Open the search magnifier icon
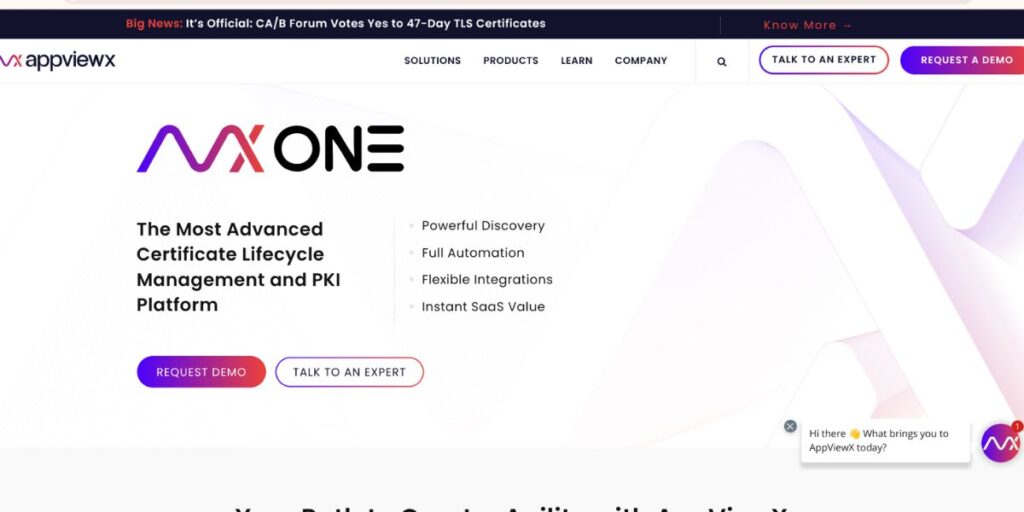 pyautogui.click(x=722, y=61)
